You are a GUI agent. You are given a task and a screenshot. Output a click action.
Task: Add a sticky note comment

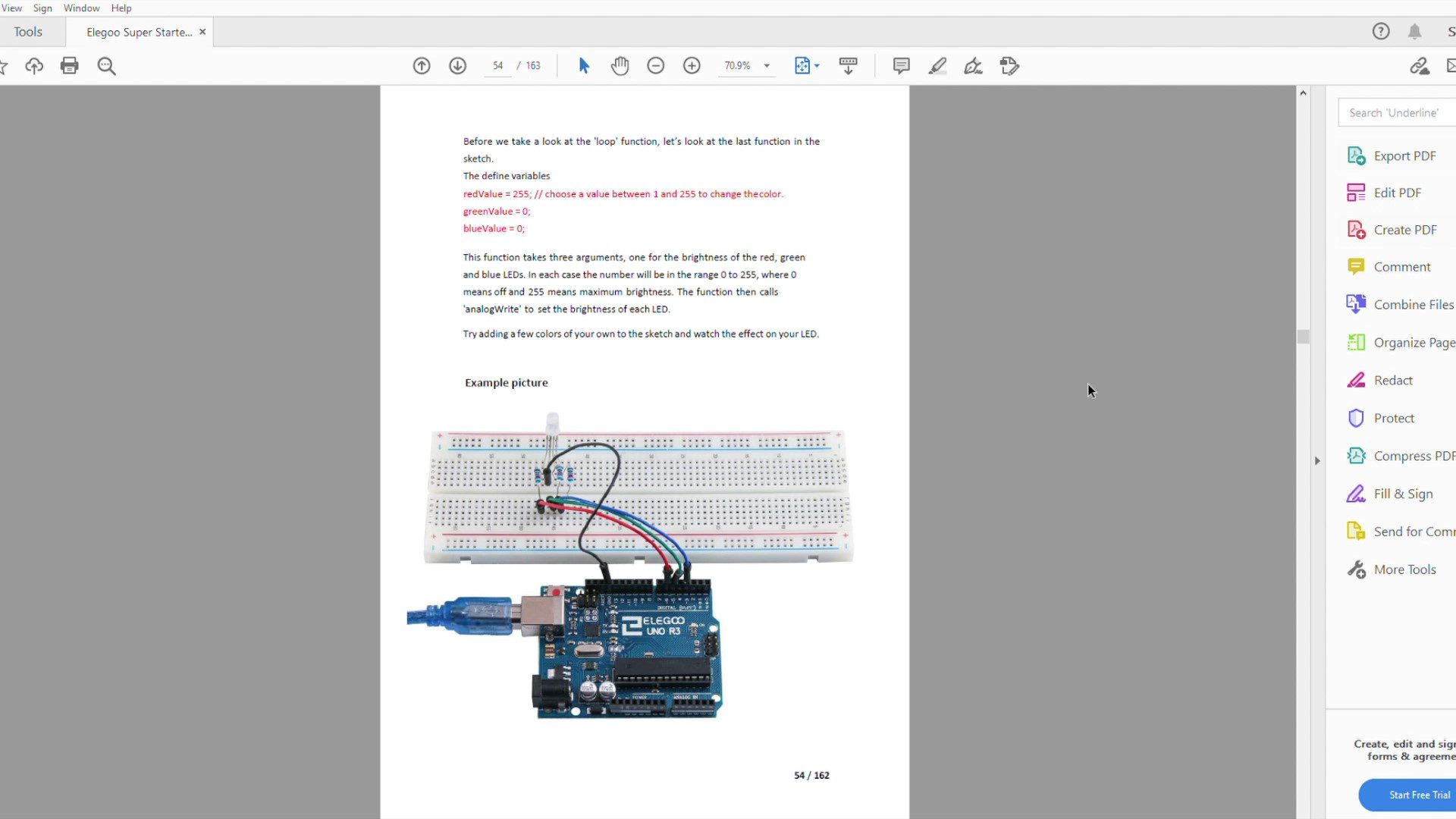pyautogui.click(x=901, y=66)
